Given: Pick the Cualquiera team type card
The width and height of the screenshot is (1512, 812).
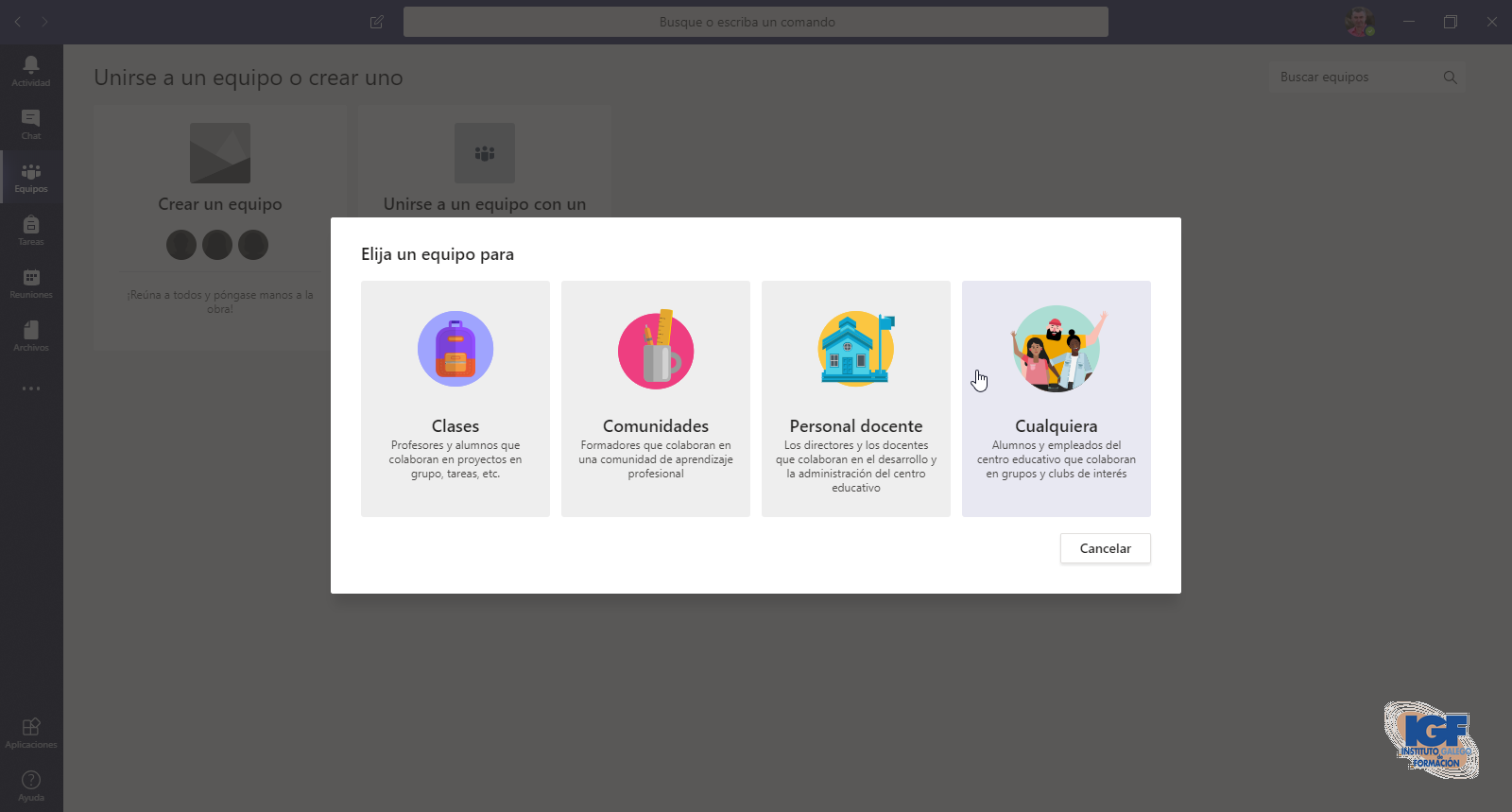Looking at the screenshot, I should (x=1057, y=398).
